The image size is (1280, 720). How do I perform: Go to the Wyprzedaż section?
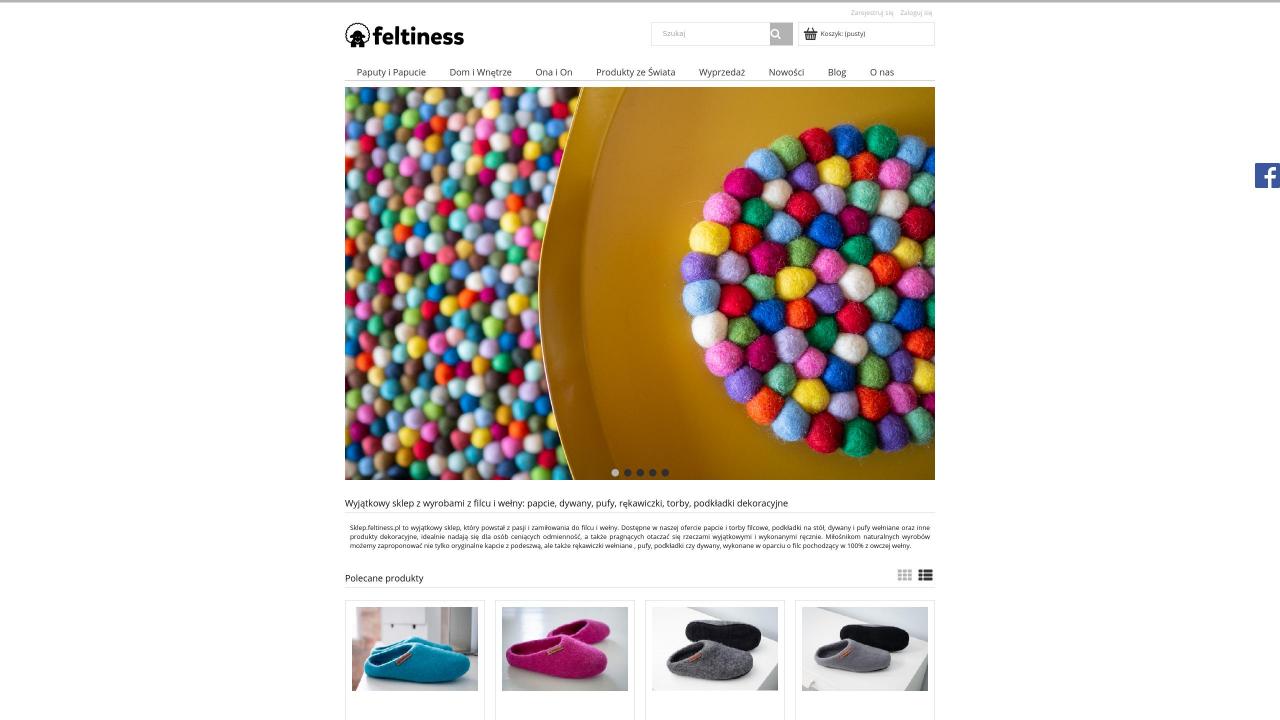(x=722, y=72)
